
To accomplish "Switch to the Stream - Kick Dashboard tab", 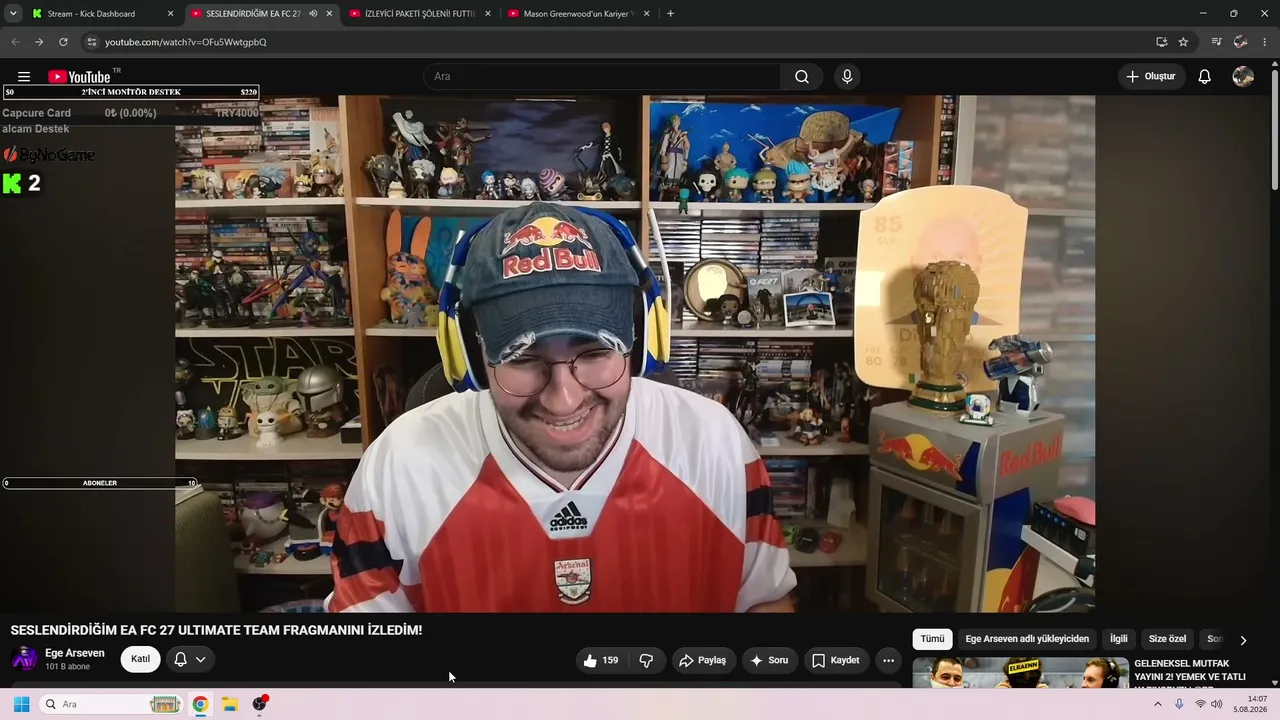I will tap(101, 14).
